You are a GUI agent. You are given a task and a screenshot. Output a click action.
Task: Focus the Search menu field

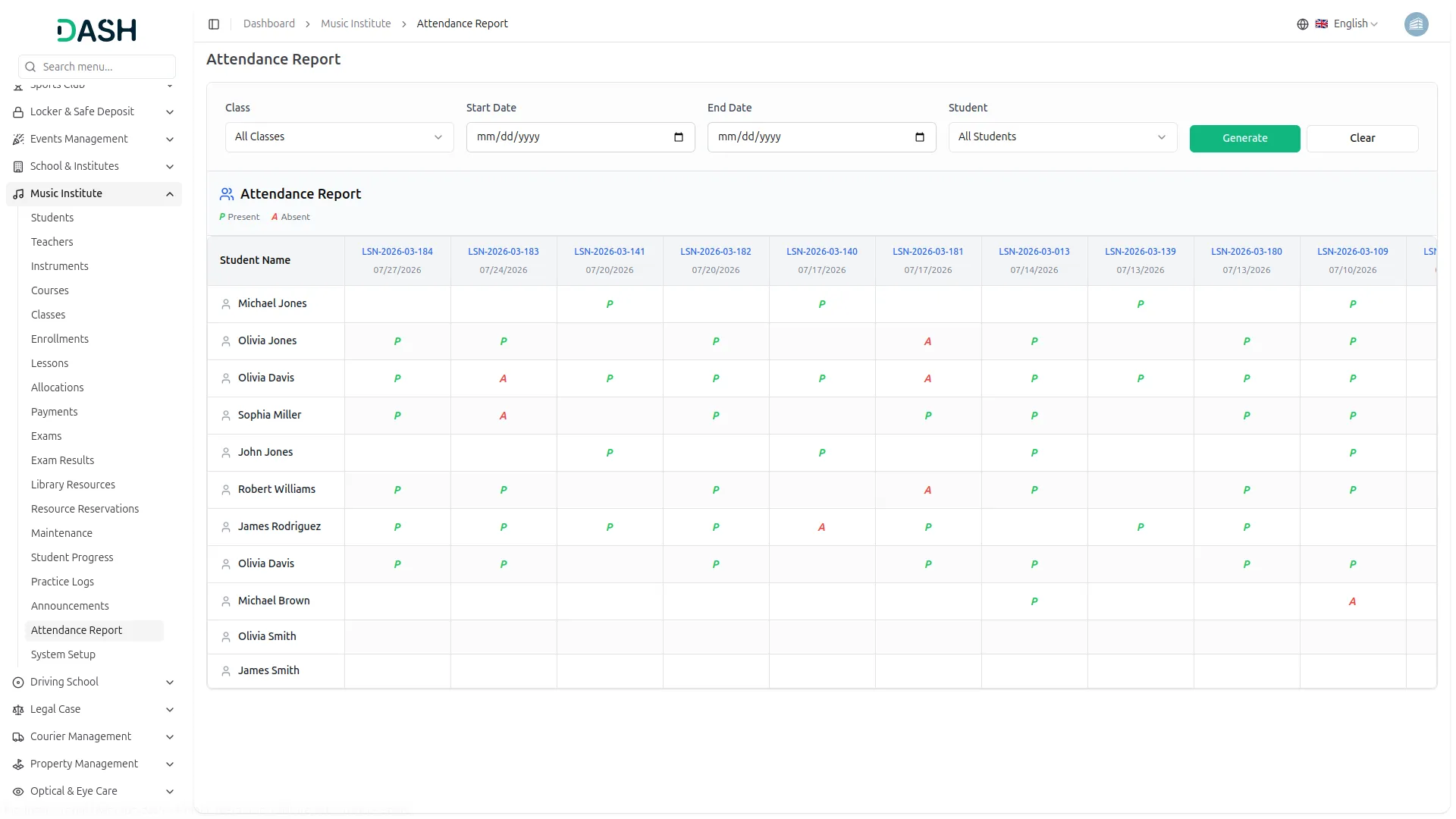105,67
